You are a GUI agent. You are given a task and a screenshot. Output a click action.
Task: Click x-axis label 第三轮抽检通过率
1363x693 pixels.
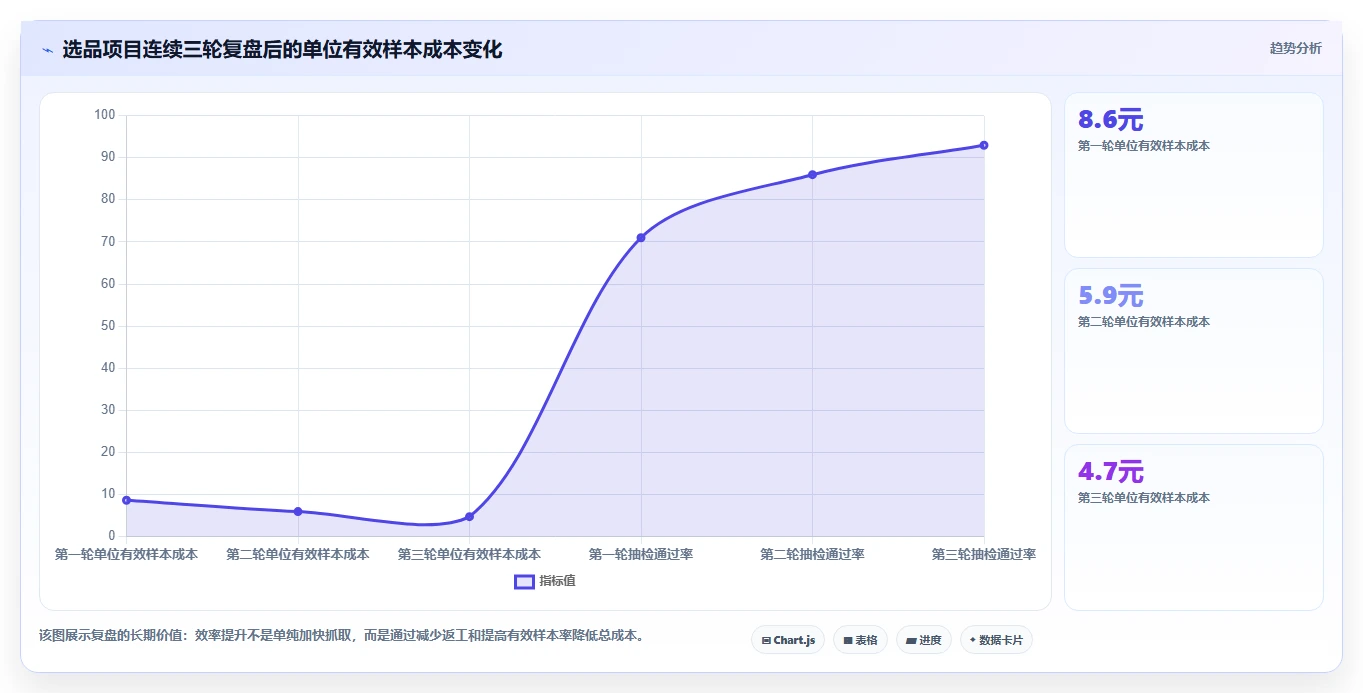pyautogui.click(x=984, y=554)
